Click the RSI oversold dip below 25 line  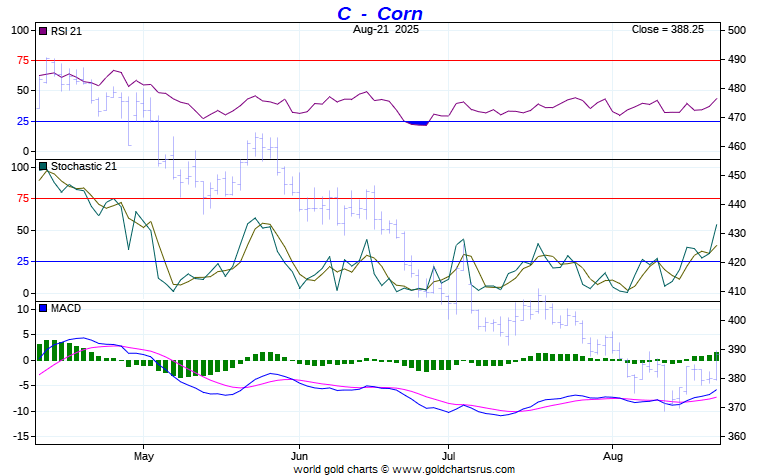tap(416, 124)
